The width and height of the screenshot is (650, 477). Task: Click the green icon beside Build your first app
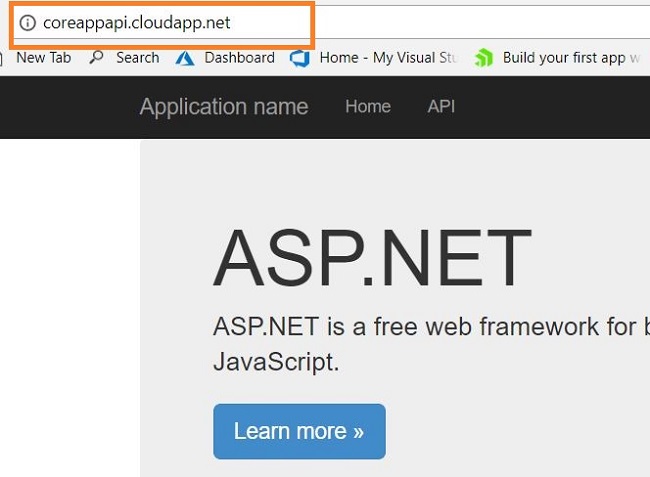[x=483, y=58]
